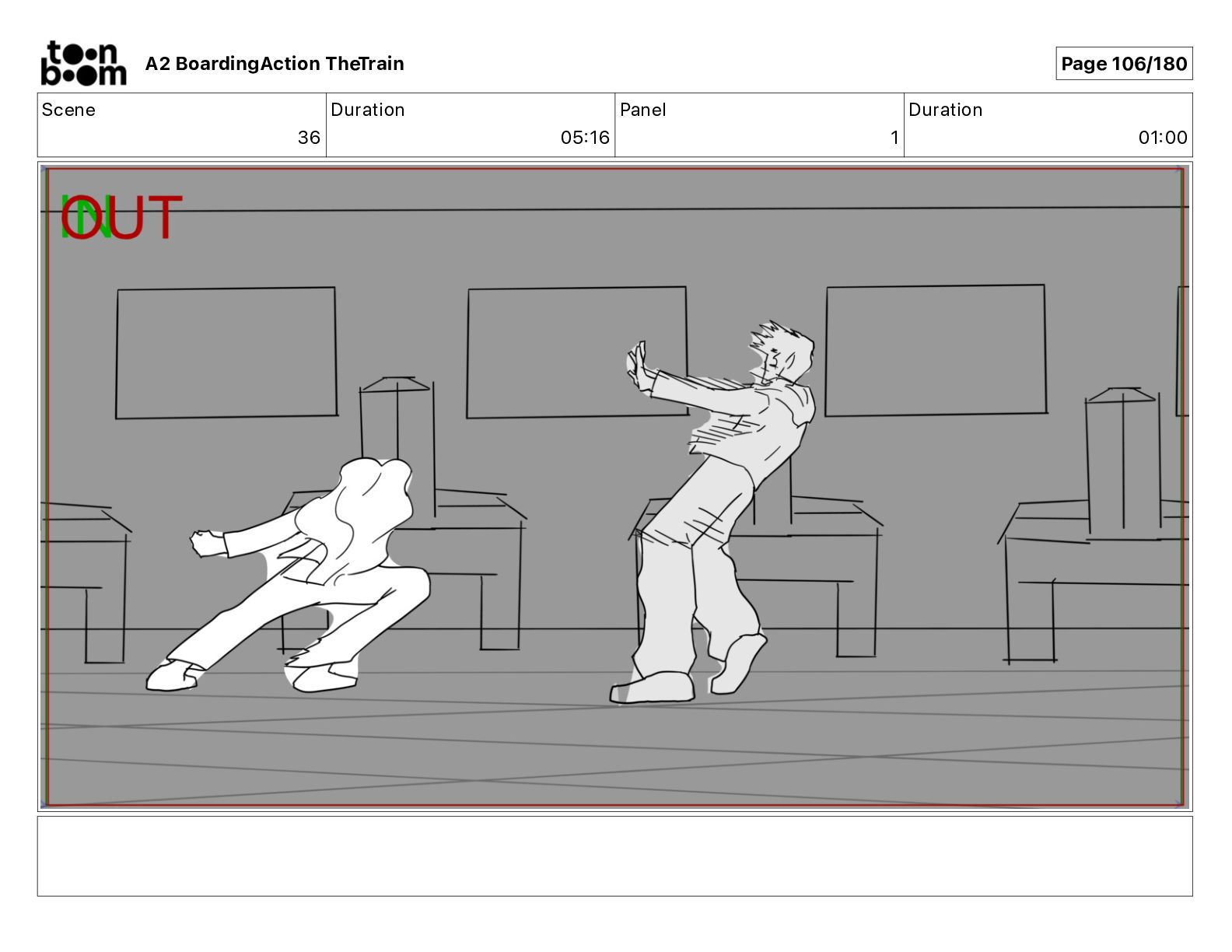This screenshot has height=952, width=1232.
Task: Click the red 'OUT' camera marker
Action: click(x=121, y=218)
